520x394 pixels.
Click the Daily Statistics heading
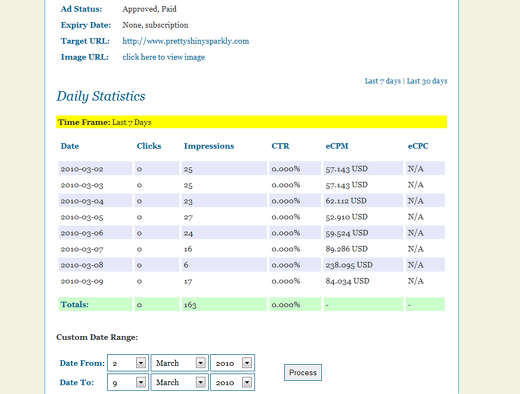101,96
